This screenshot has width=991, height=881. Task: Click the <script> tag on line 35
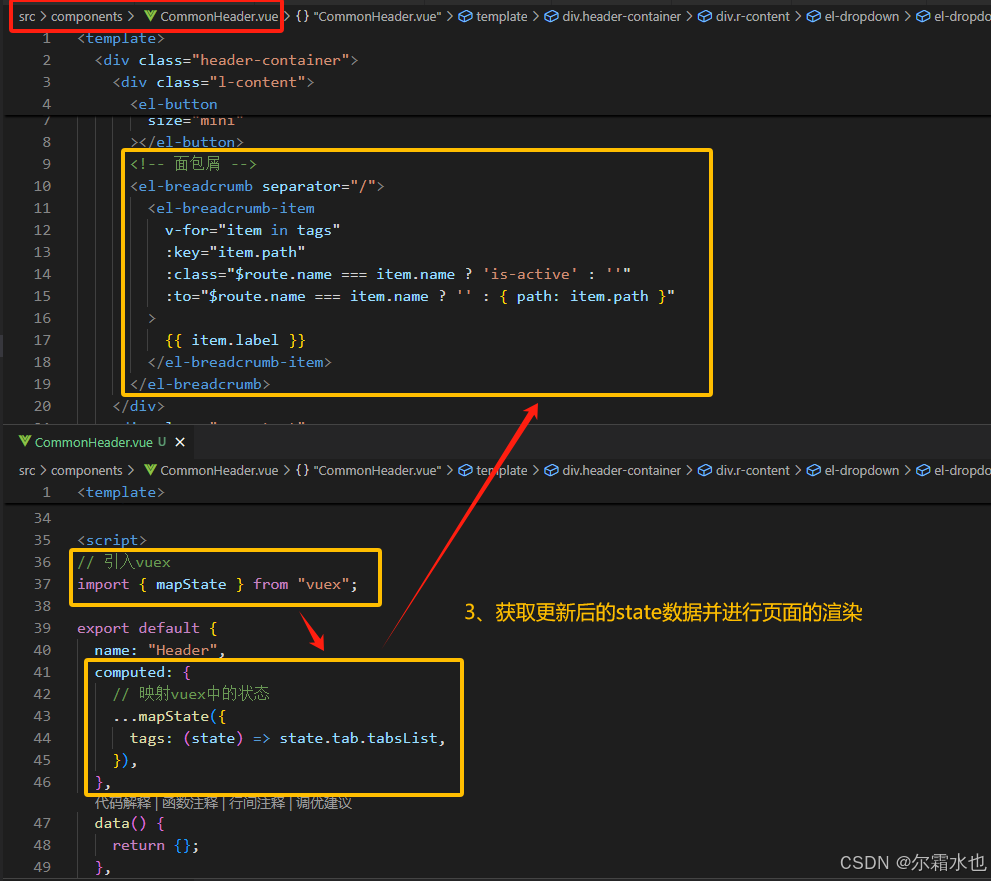coord(112,540)
